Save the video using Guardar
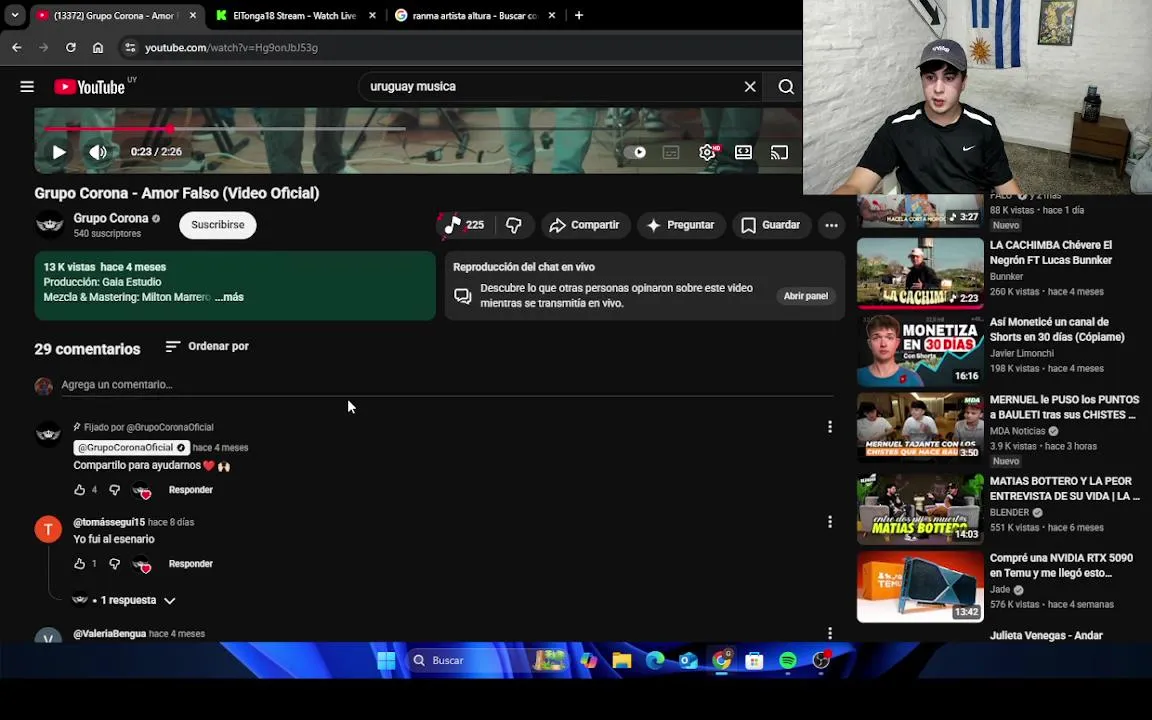The height and width of the screenshot is (720, 1152). point(771,225)
